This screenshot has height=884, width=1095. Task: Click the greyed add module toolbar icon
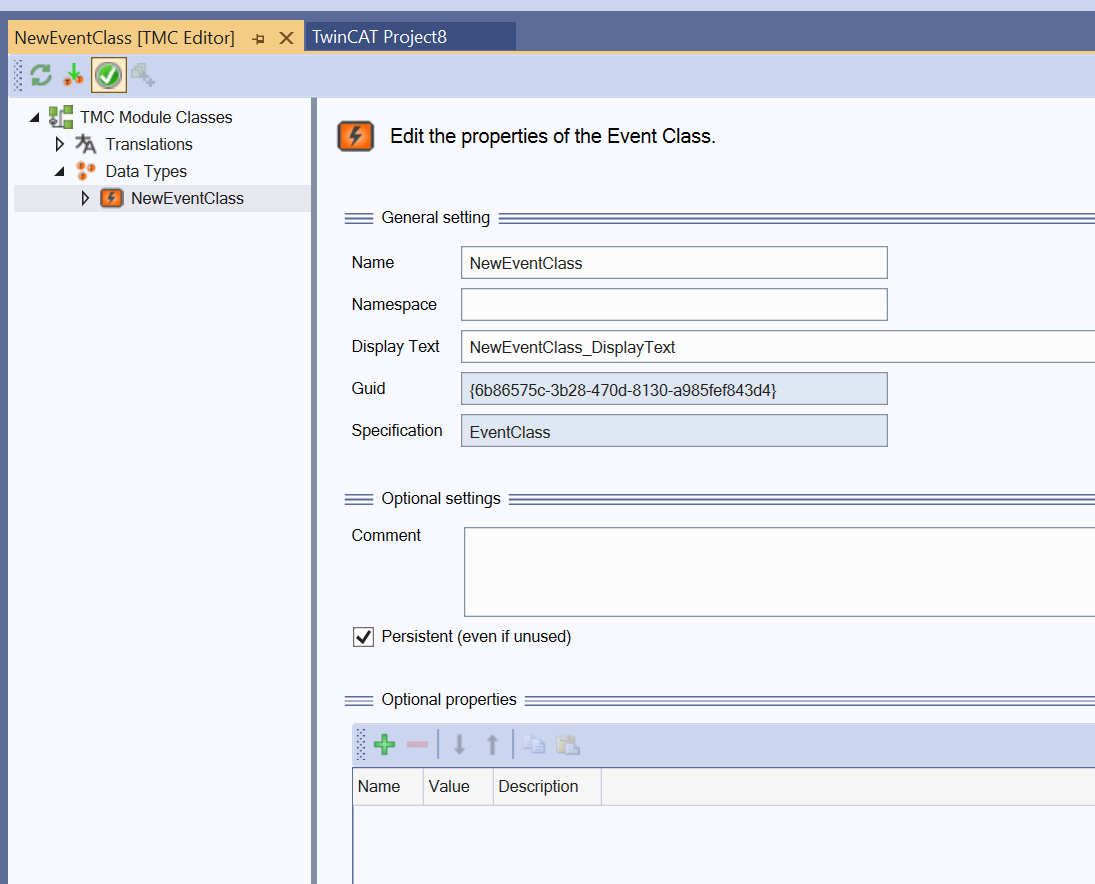click(143, 75)
